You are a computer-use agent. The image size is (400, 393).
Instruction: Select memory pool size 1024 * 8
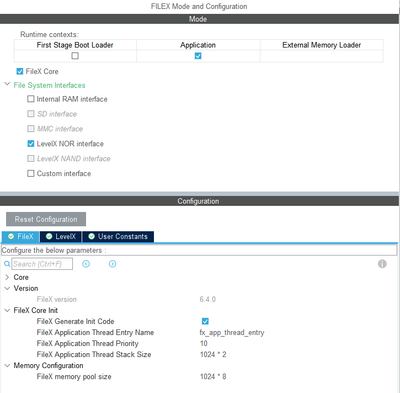213,377
